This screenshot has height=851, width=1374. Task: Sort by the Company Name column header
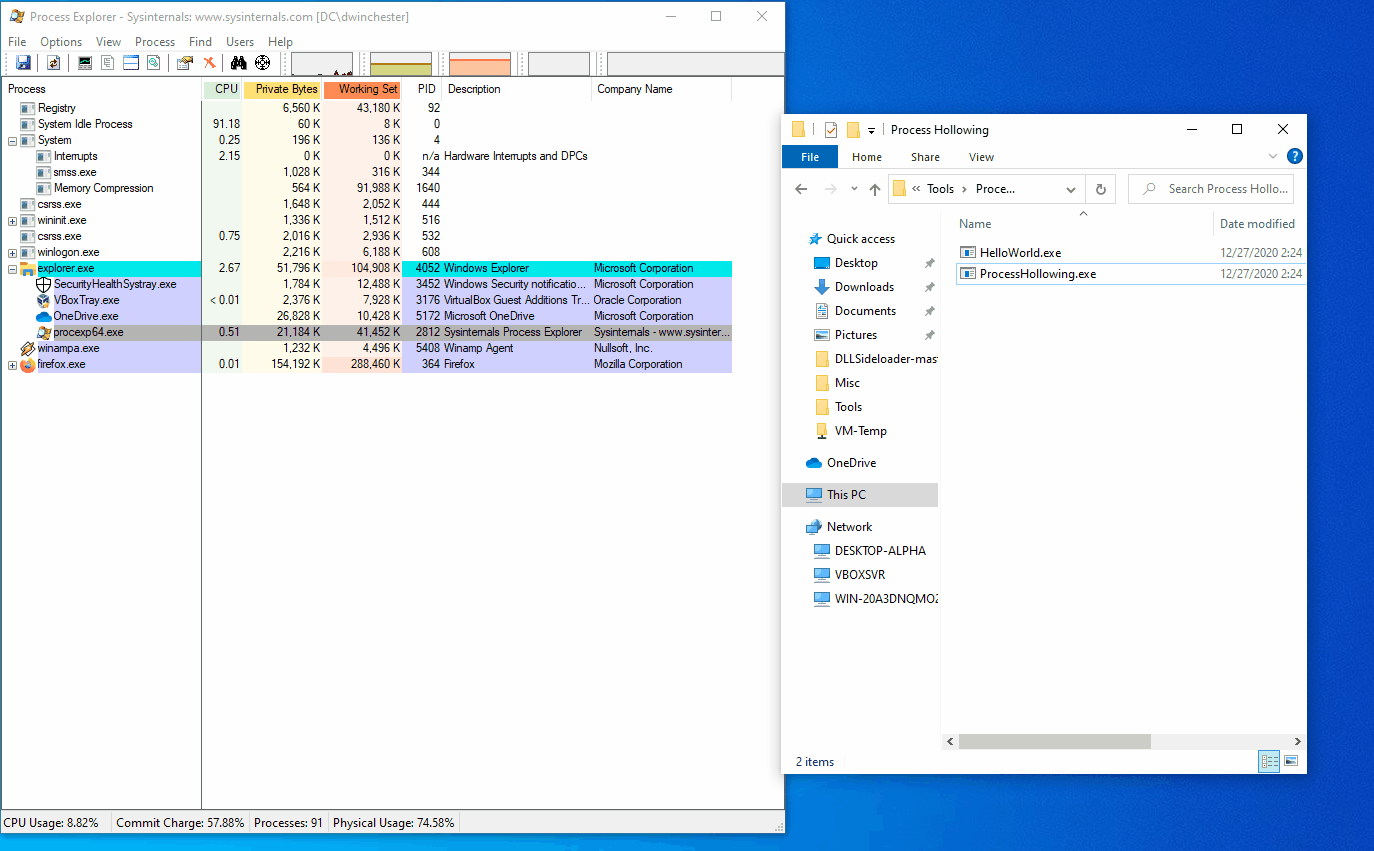(x=661, y=89)
